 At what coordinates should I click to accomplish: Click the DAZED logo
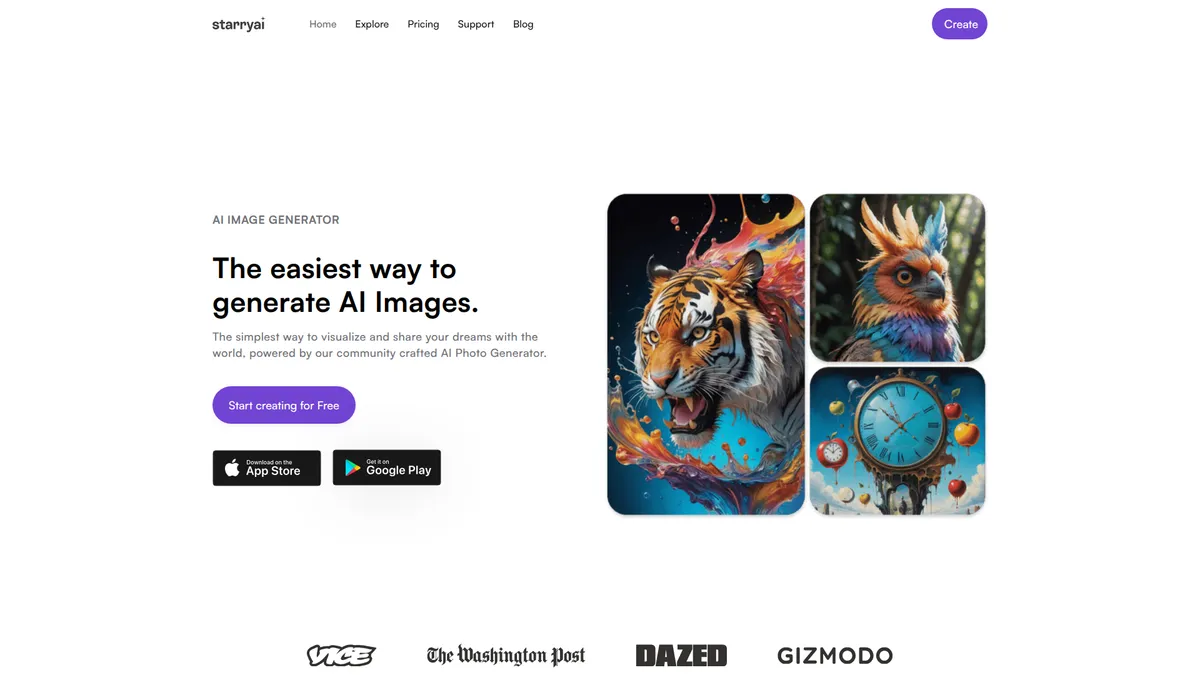681,656
